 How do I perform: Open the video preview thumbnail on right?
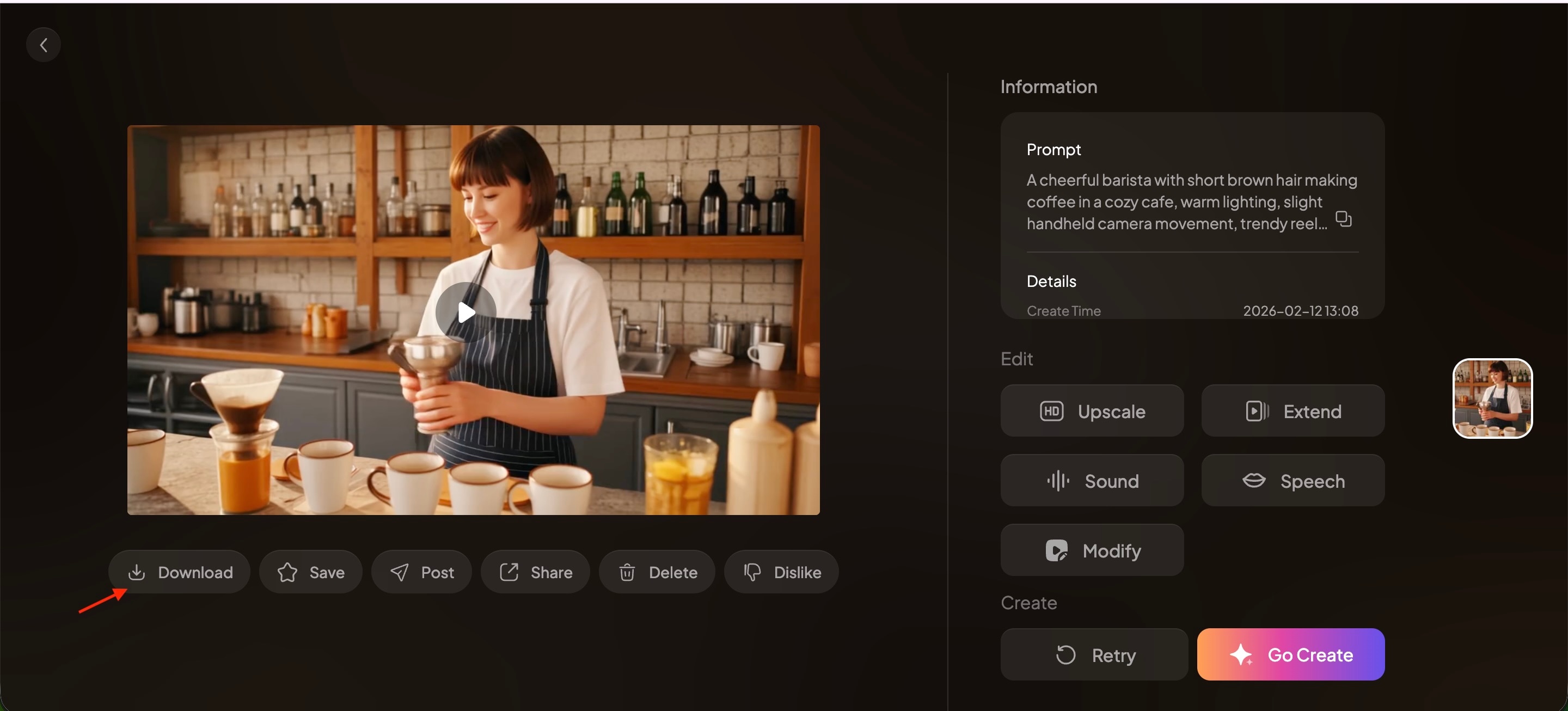pyautogui.click(x=1492, y=399)
